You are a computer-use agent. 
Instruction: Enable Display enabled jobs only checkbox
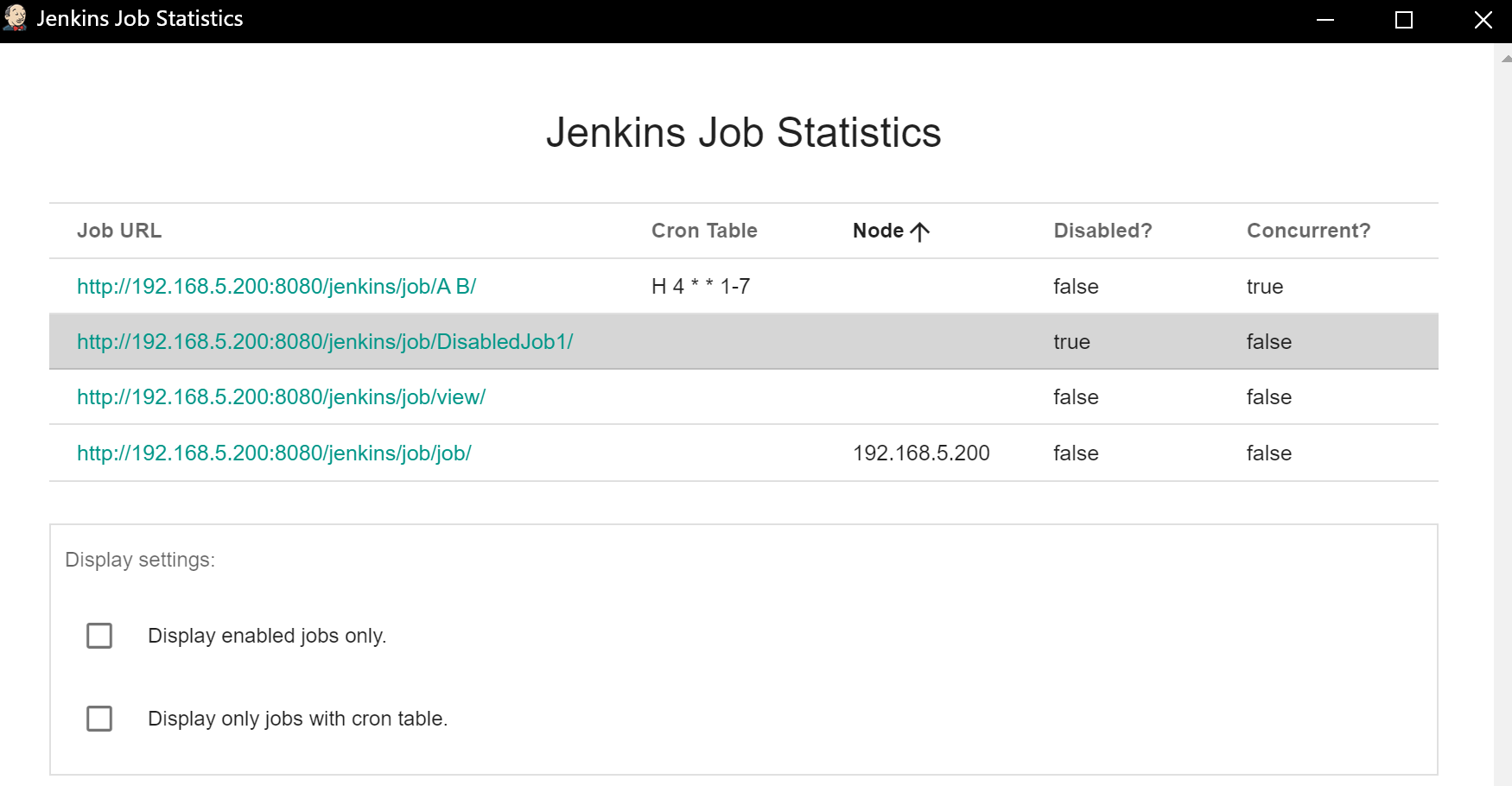[99, 636]
